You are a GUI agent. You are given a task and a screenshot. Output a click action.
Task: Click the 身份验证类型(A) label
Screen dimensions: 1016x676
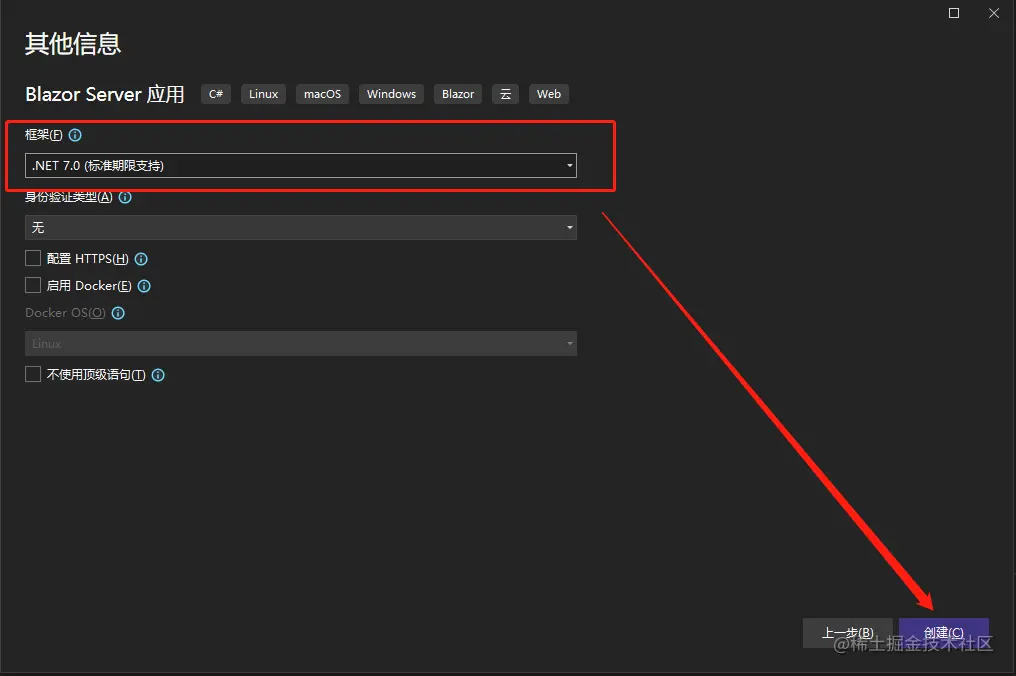click(69, 197)
